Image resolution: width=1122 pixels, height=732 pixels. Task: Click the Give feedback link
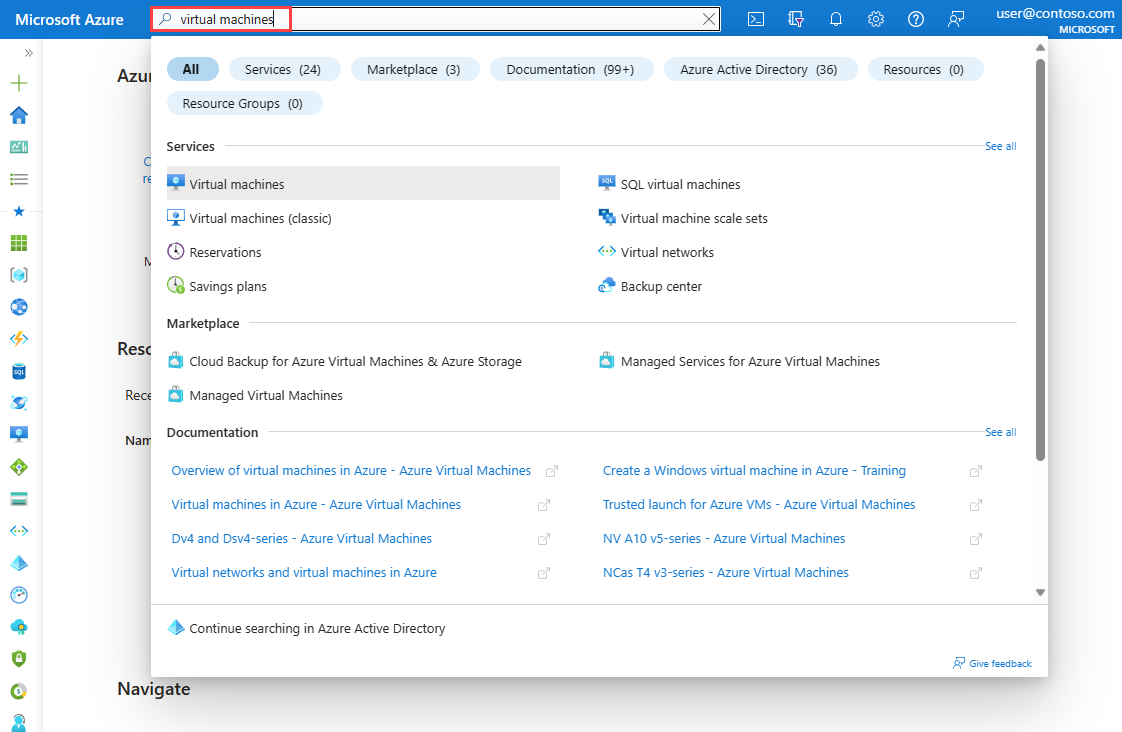click(x=999, y=664)
